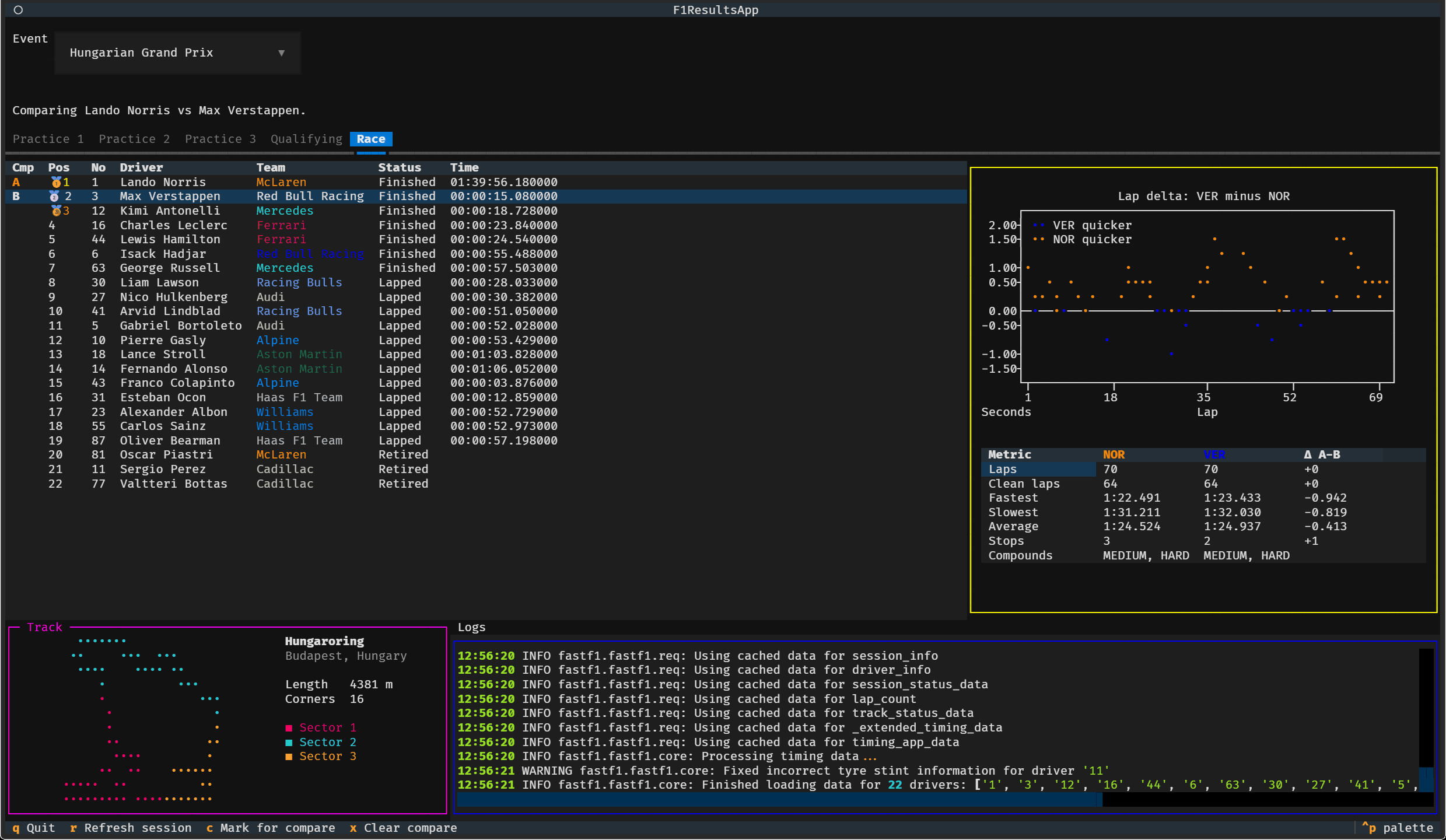Click the Sector 2 legend color square
Image resolution: width=1446 pixels, height=840 pixels.
[289, 743]
